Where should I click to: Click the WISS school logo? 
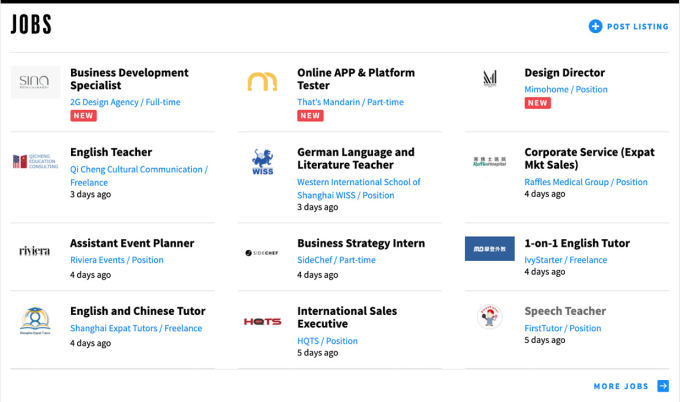262,162
